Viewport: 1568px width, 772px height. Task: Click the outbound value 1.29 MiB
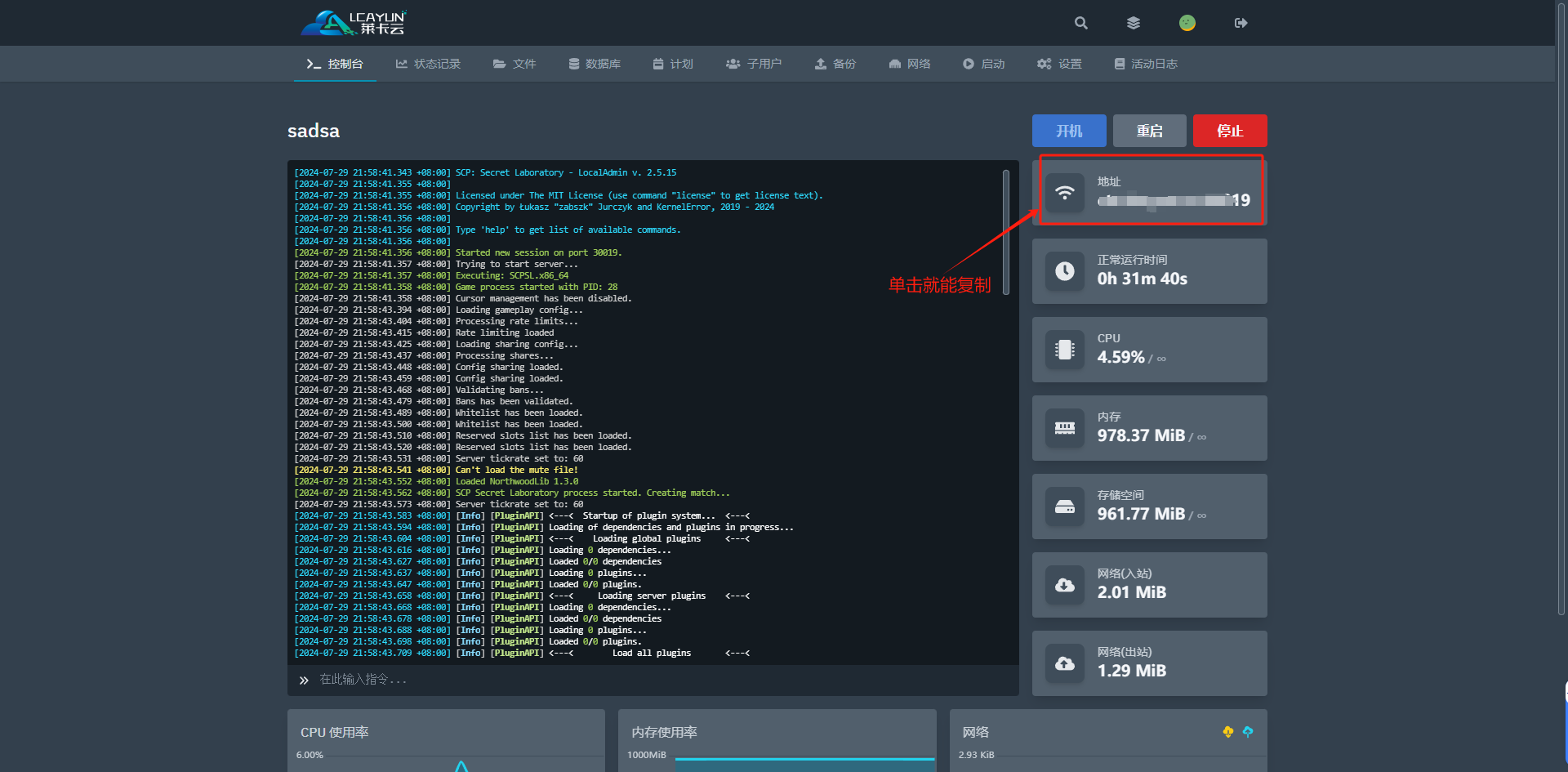[x=1132, y=671]
